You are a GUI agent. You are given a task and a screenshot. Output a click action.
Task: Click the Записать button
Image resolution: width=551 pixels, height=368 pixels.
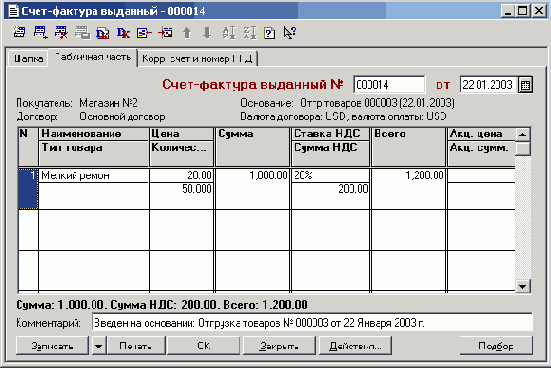pyautogui.click(x=52, y=346)
